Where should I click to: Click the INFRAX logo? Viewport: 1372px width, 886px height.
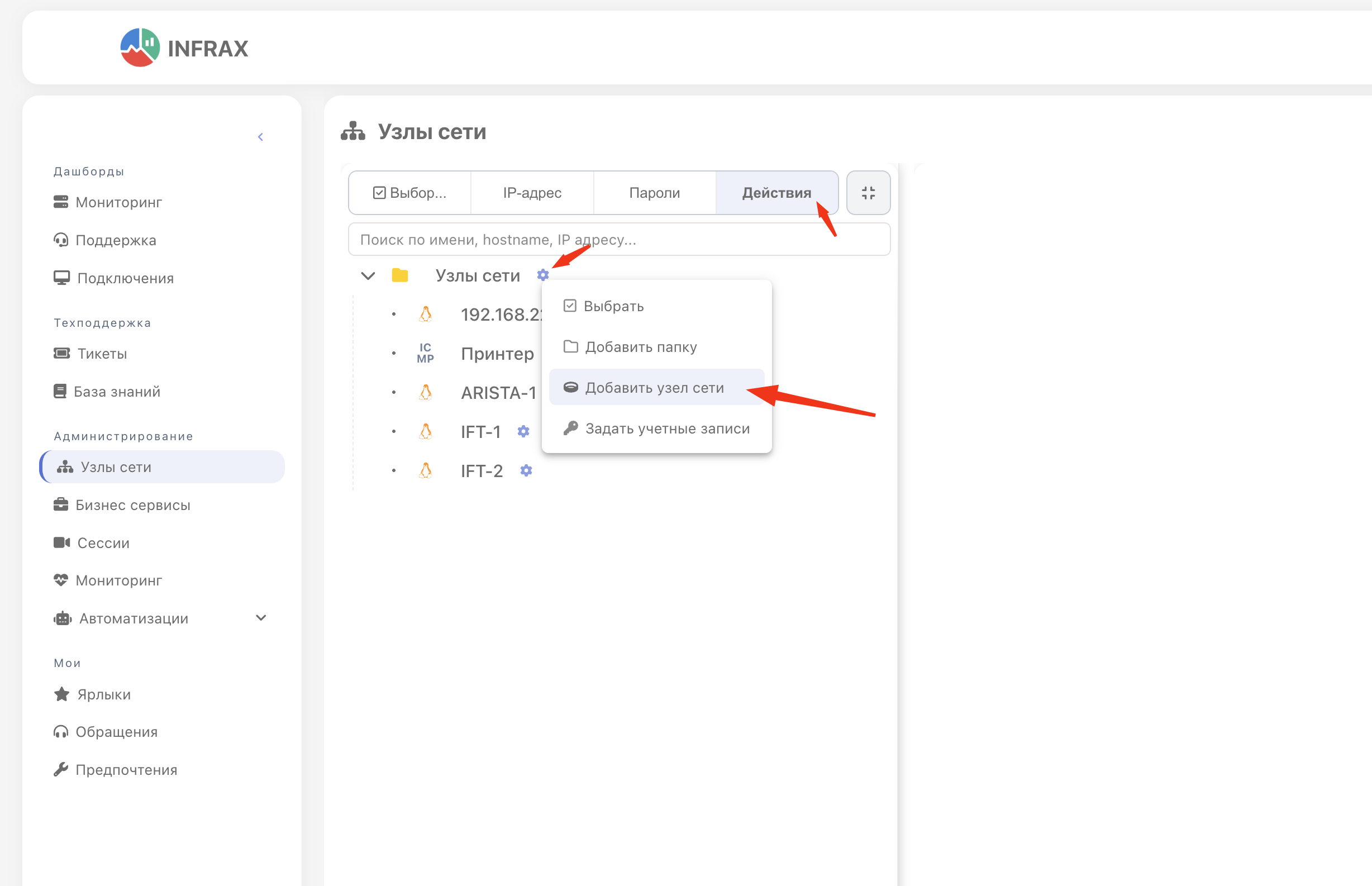pos(183,47)
